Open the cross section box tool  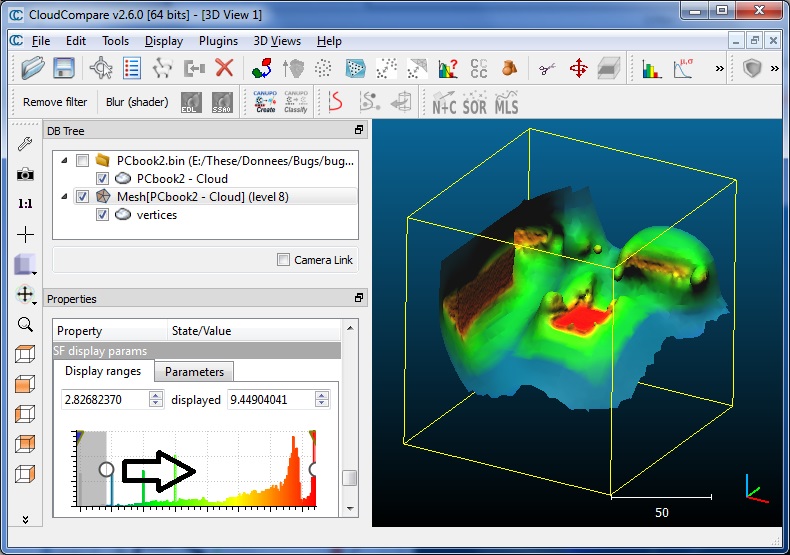coord(609,67)
